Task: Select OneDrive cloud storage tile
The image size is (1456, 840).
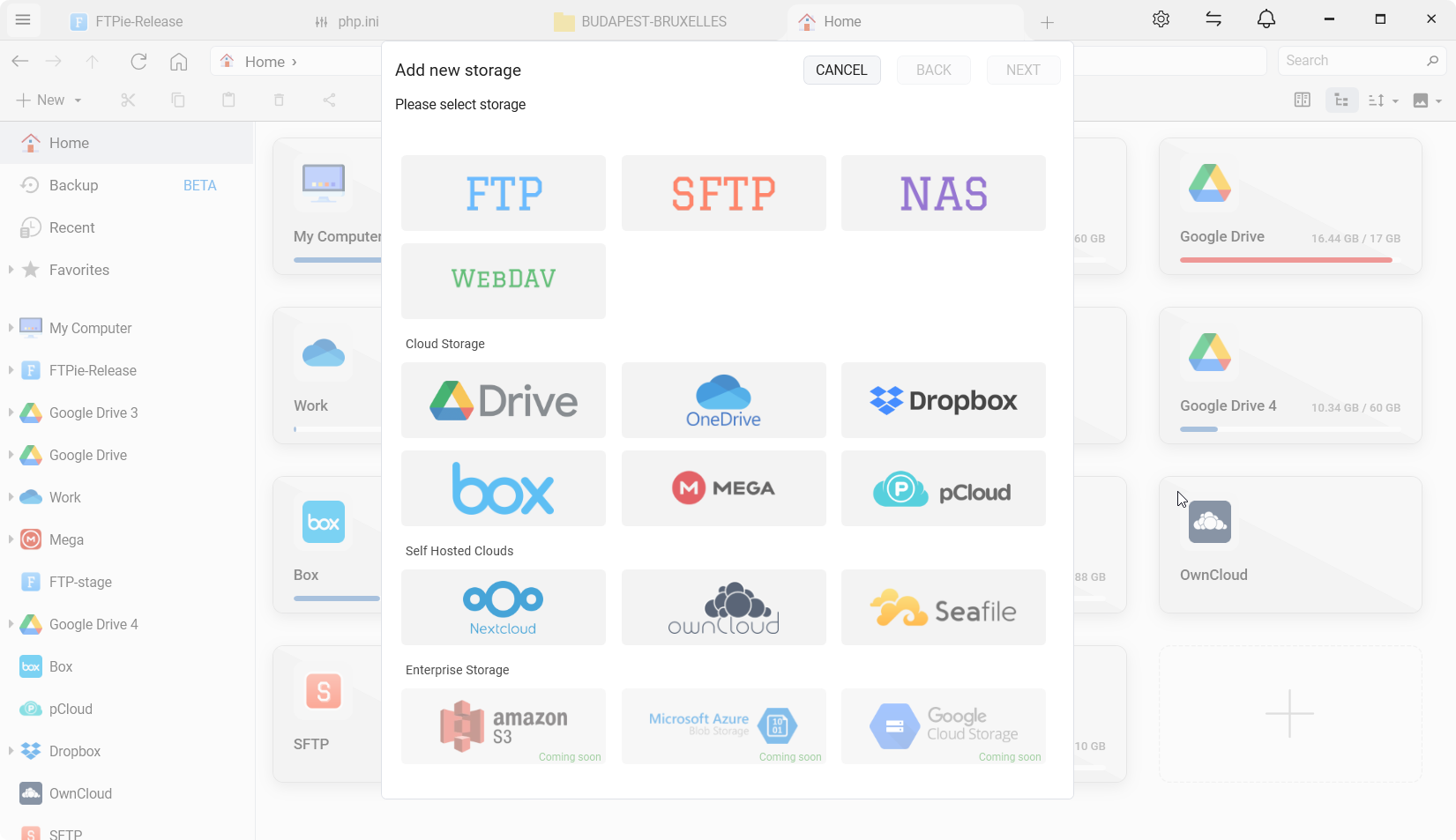Action: (724, 400)
